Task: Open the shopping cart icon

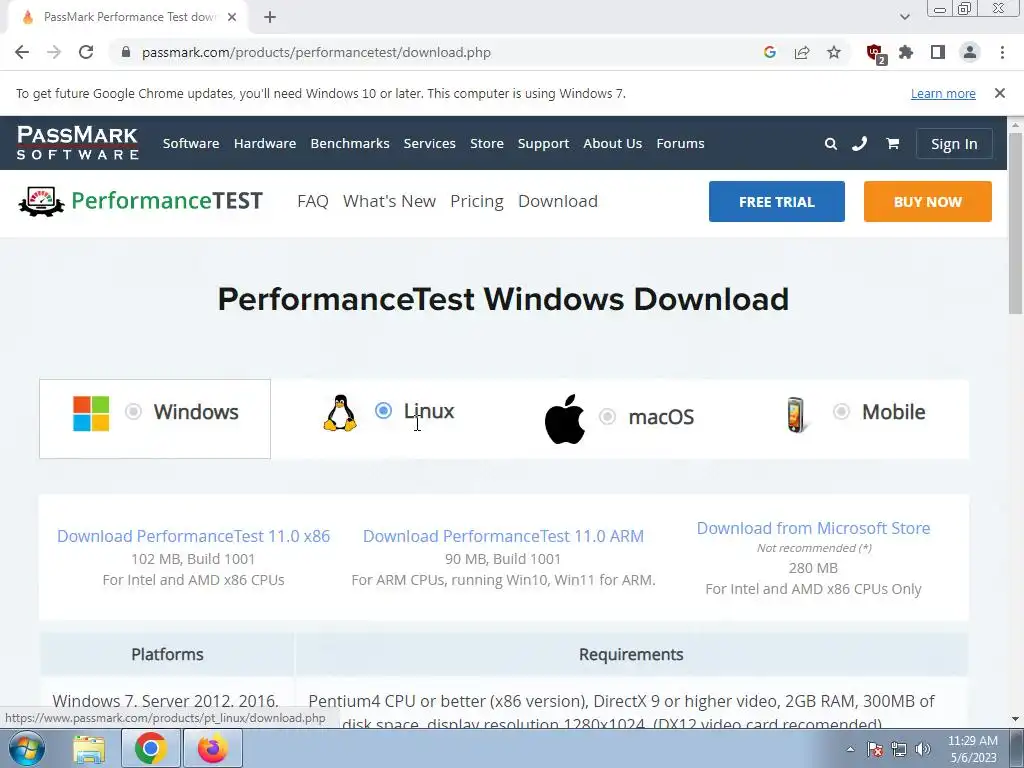Action: click(x=892, y=144)
